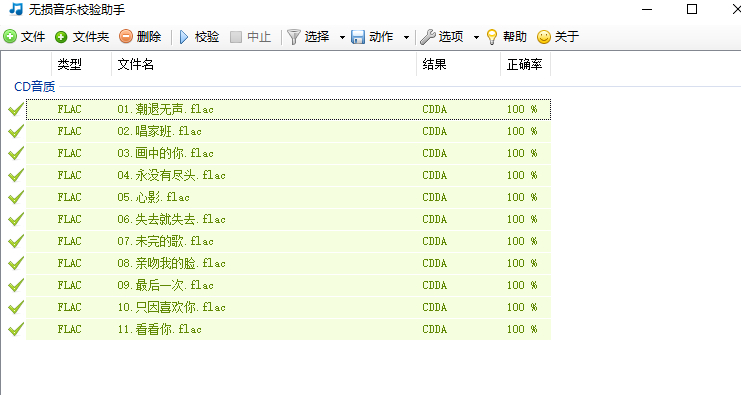Select file name 07.未完的歌.flac
741x395 pixels.
tap(165, 241)
